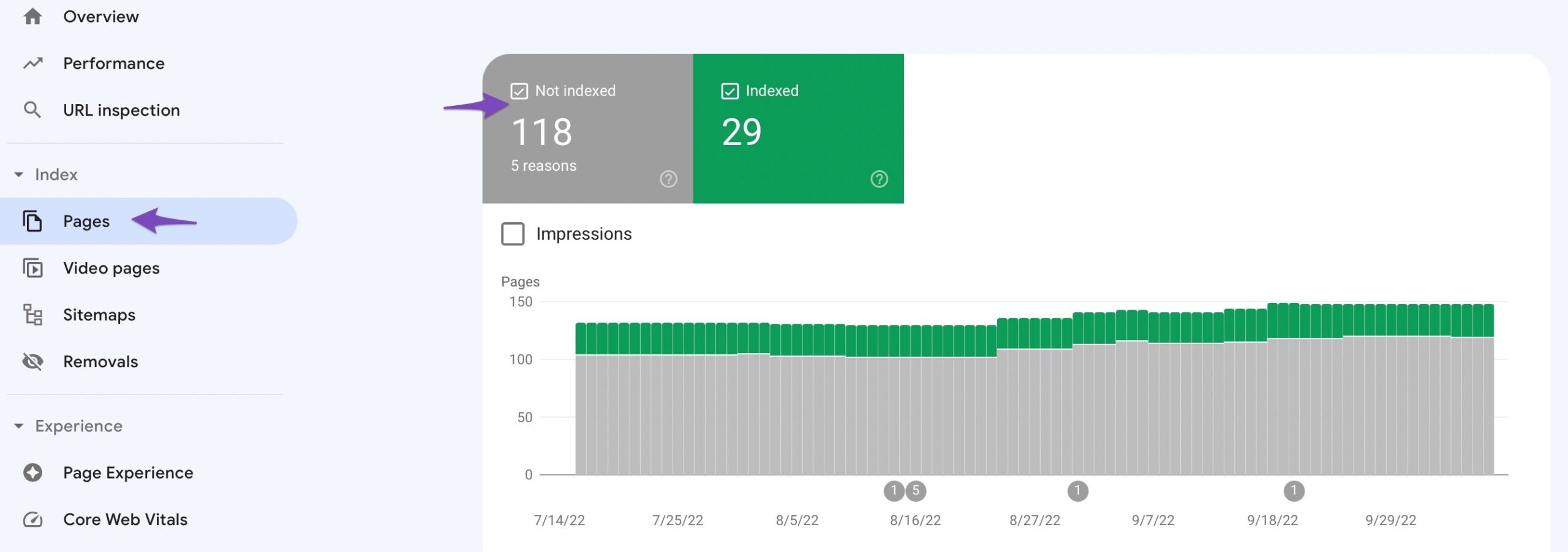Click the 9/29/22 axis date label
1568x552 pixels.
1390,520
